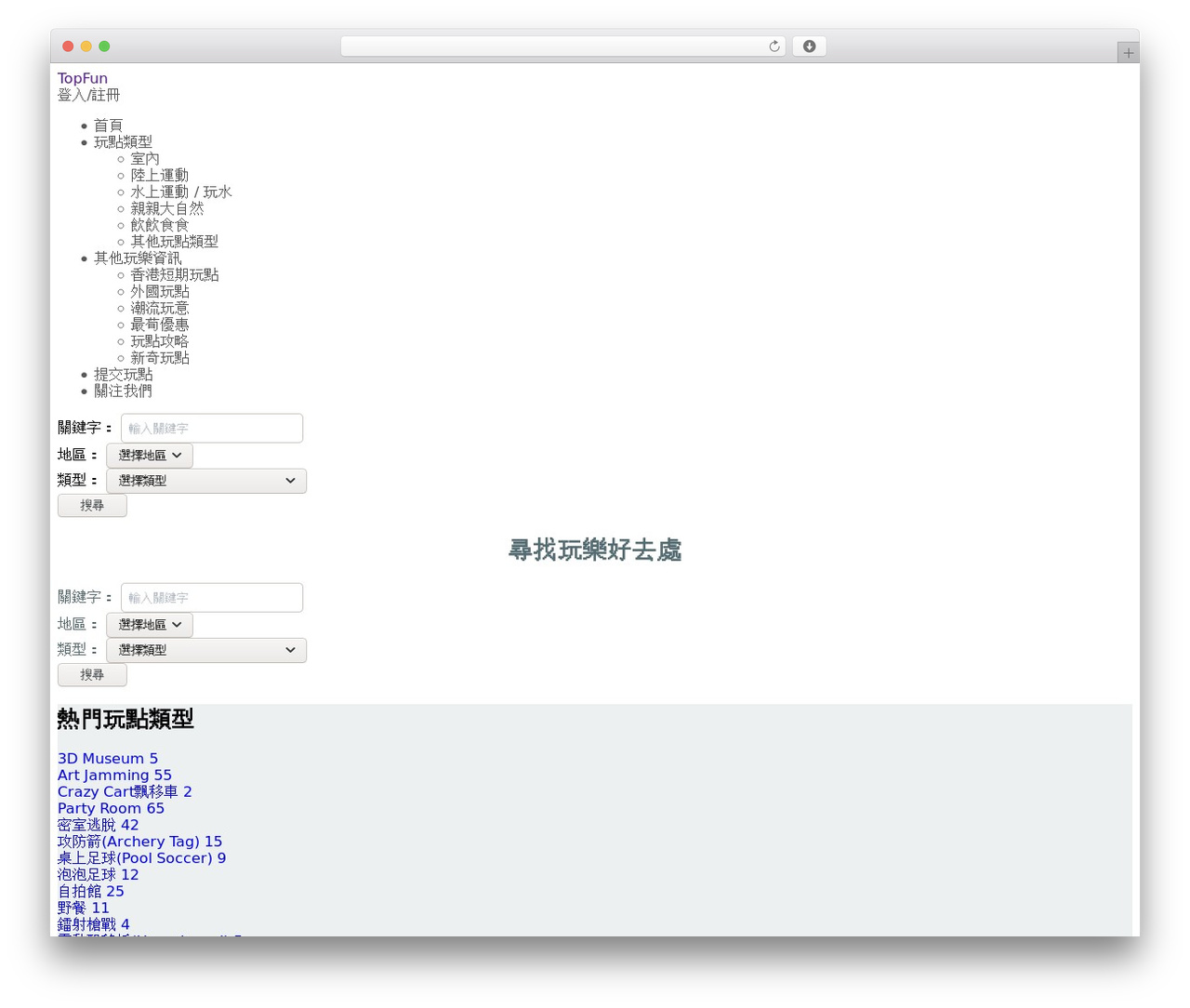This screenshot has height=1008, width=1190.
Task: Open 最筍優惠 submenu item
Action: pyautogui.click(x=160, y=325)
